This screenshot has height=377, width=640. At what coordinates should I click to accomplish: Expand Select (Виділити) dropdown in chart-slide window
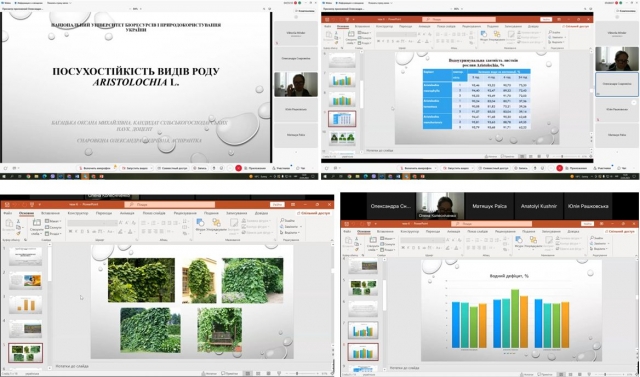(x=599, y=248)
